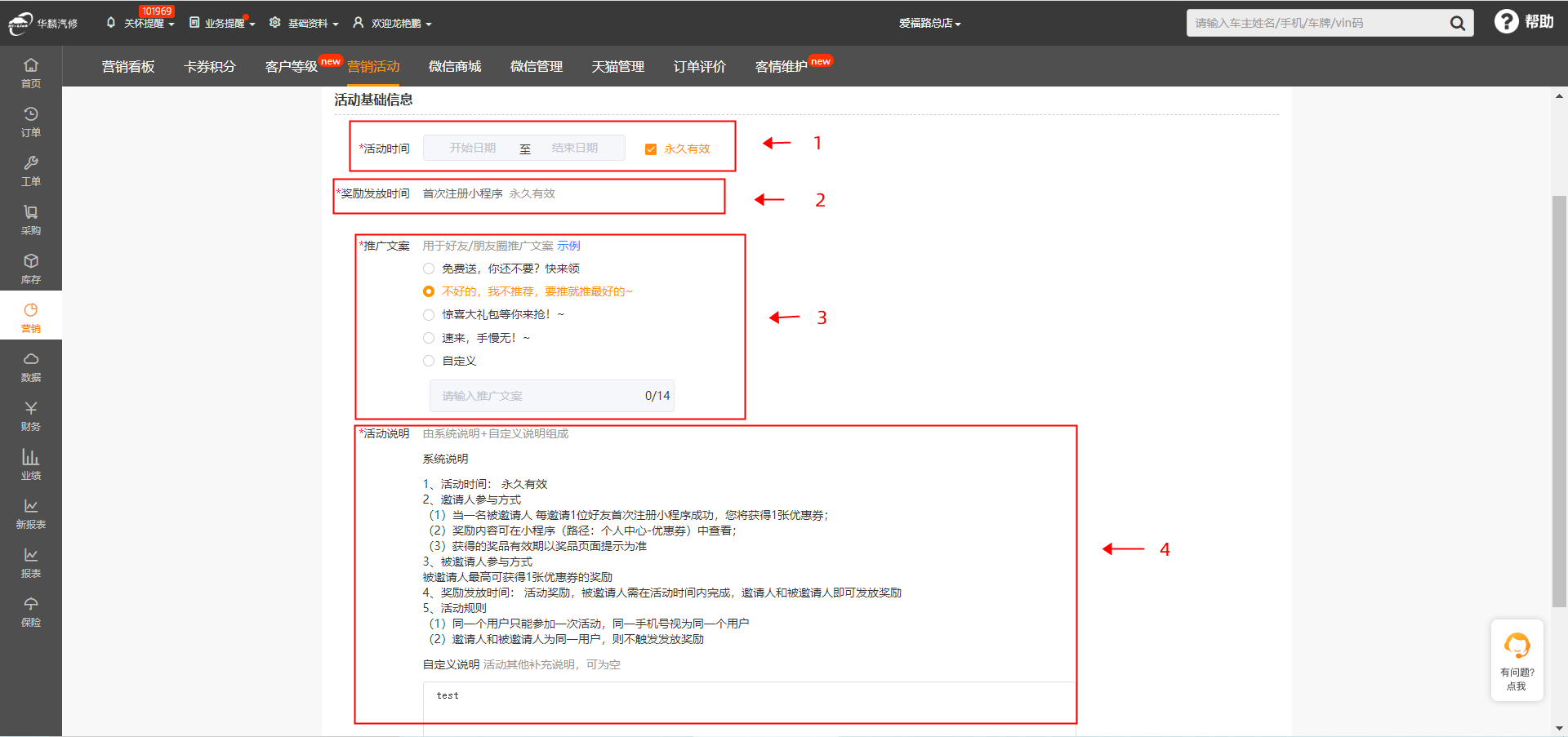Click the search magnifier icon
The width and height of the screenshot is (1568, 737).
tap(1457, 23)
